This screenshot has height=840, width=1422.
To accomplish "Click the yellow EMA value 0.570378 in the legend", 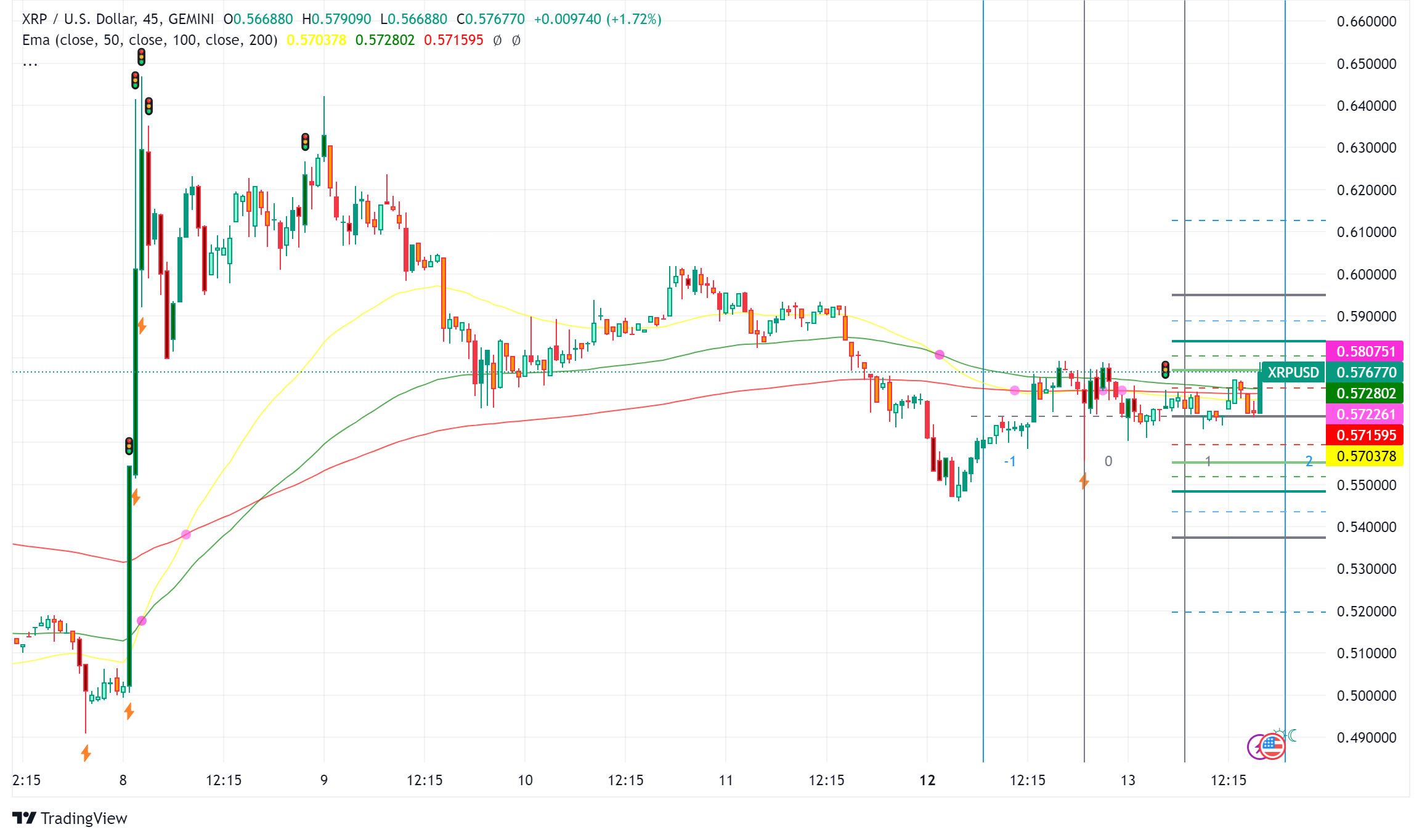I will point(316,40).
